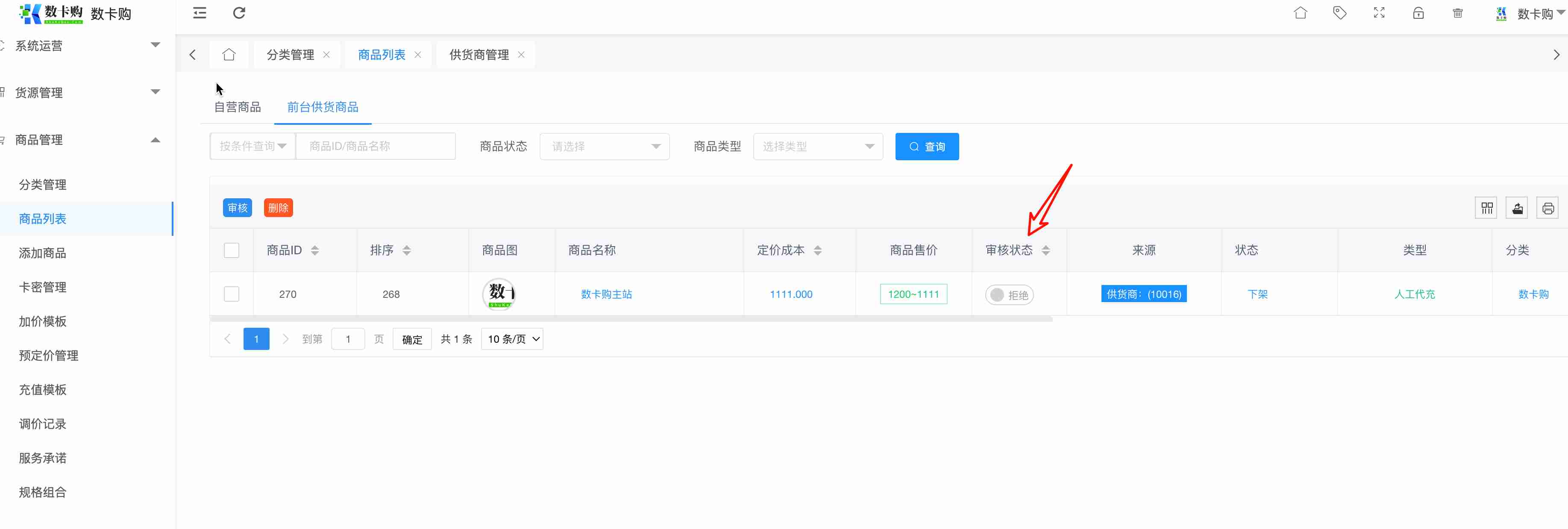
Task: Check the checkbox for product 270
Action: (x=231, y=294)
